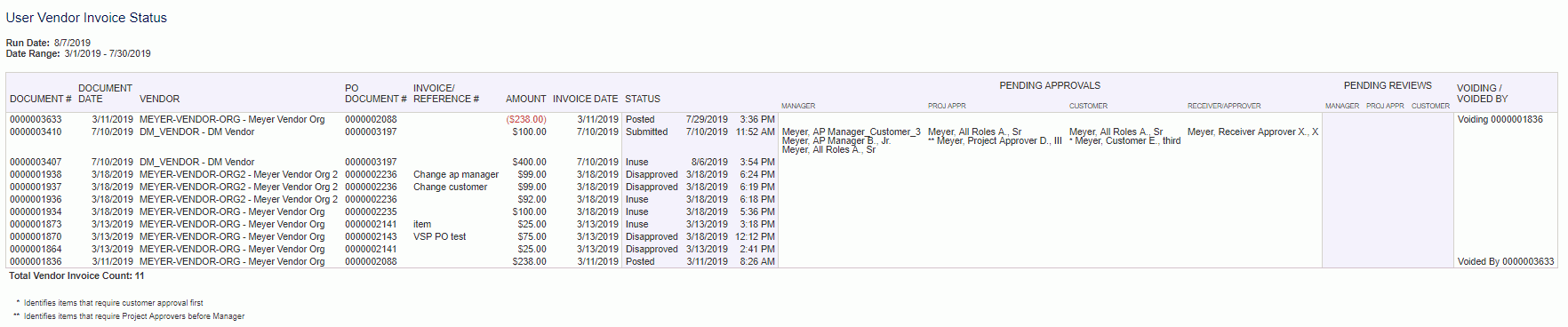
Task: Open PO document 0000002088 in first row
Action: pos(371,119)
